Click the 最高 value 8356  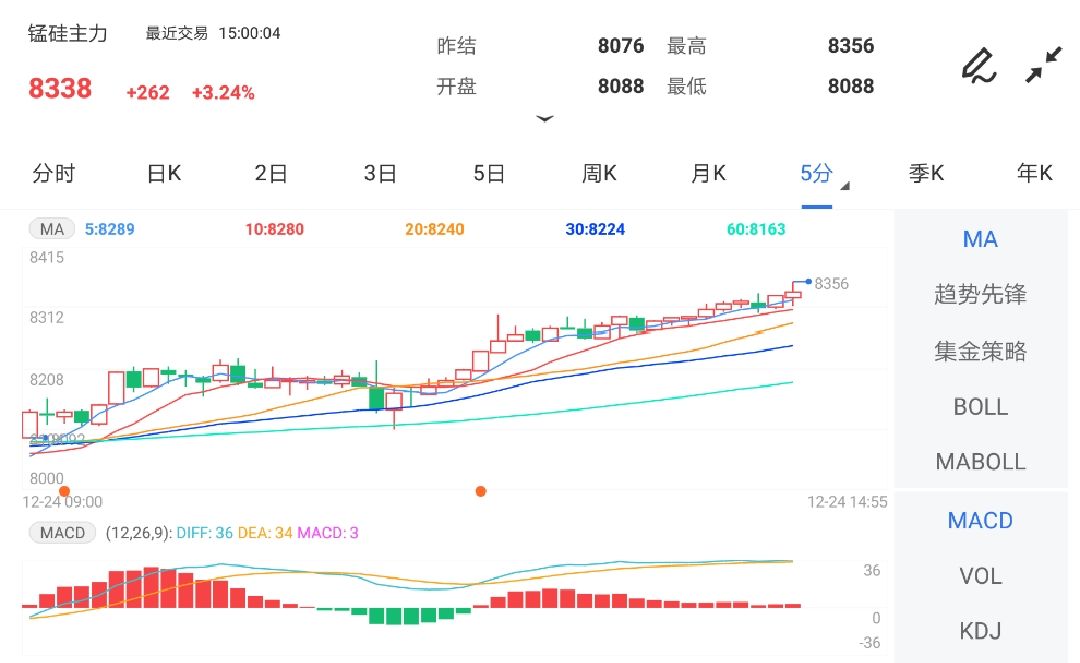tap(851, 46)
